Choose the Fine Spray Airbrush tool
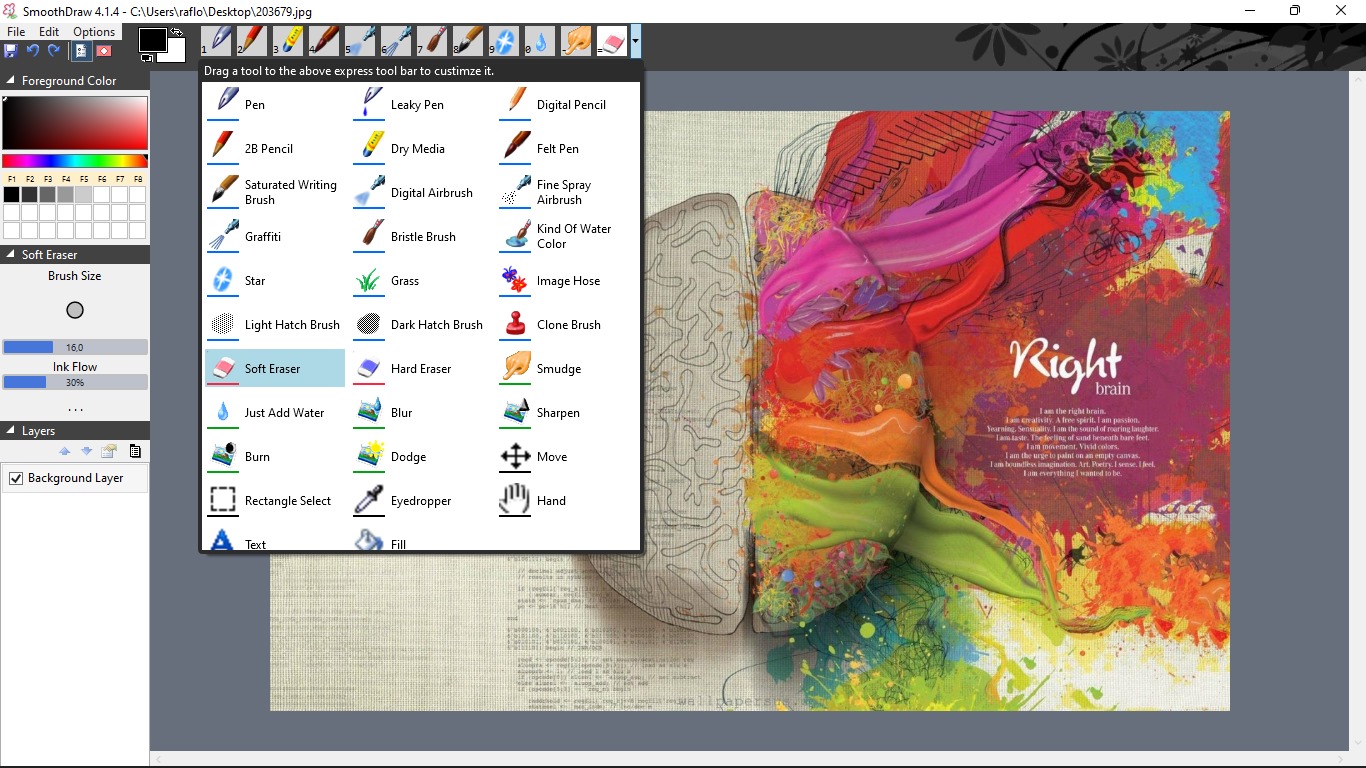The image size is (1366, 768). point(566,192)
